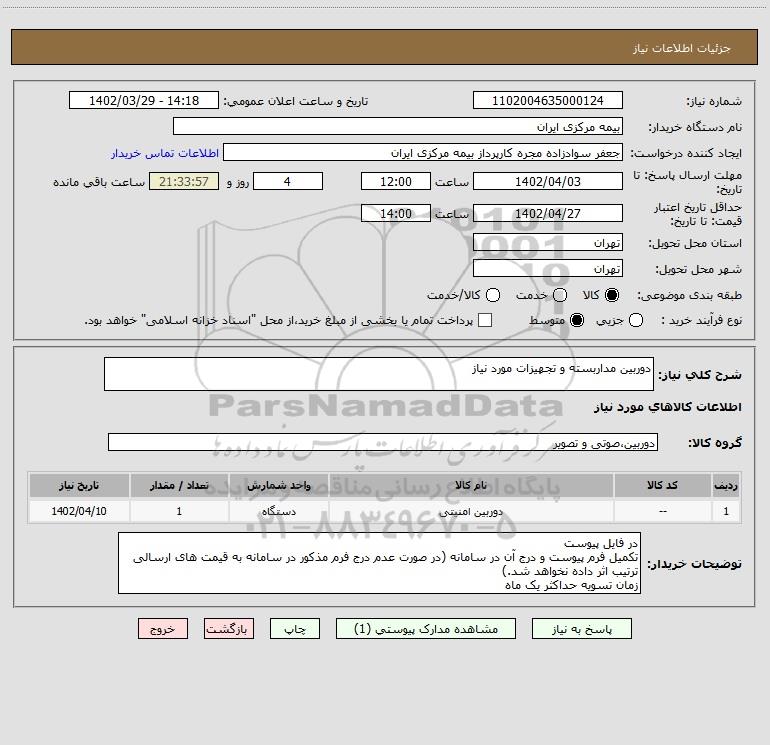Click the واحد شمارش column header

tap(279, 486)
